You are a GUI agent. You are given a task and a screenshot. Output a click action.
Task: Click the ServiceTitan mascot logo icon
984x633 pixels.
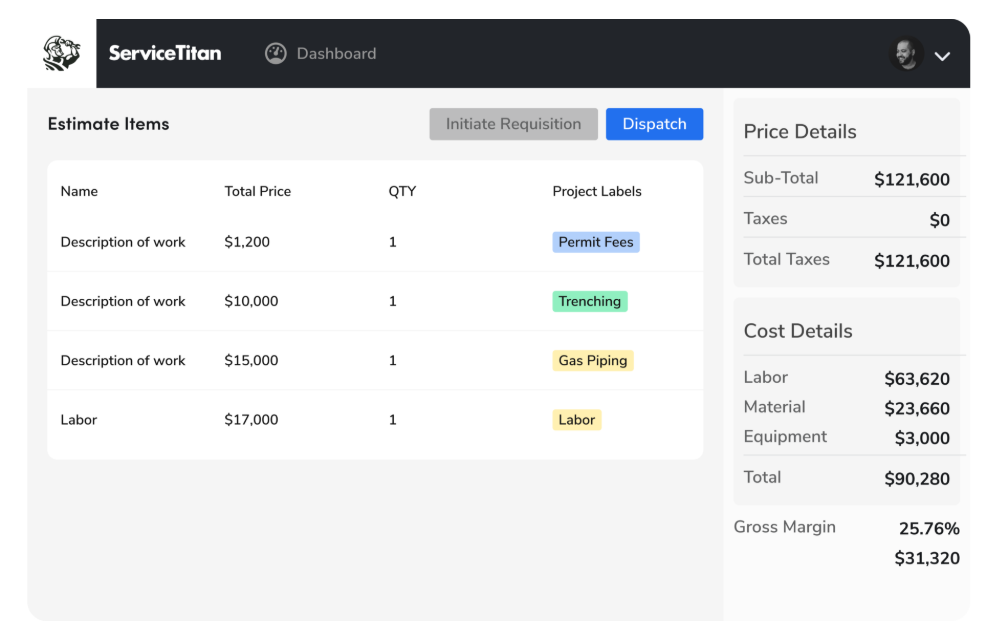coord(60,53)
